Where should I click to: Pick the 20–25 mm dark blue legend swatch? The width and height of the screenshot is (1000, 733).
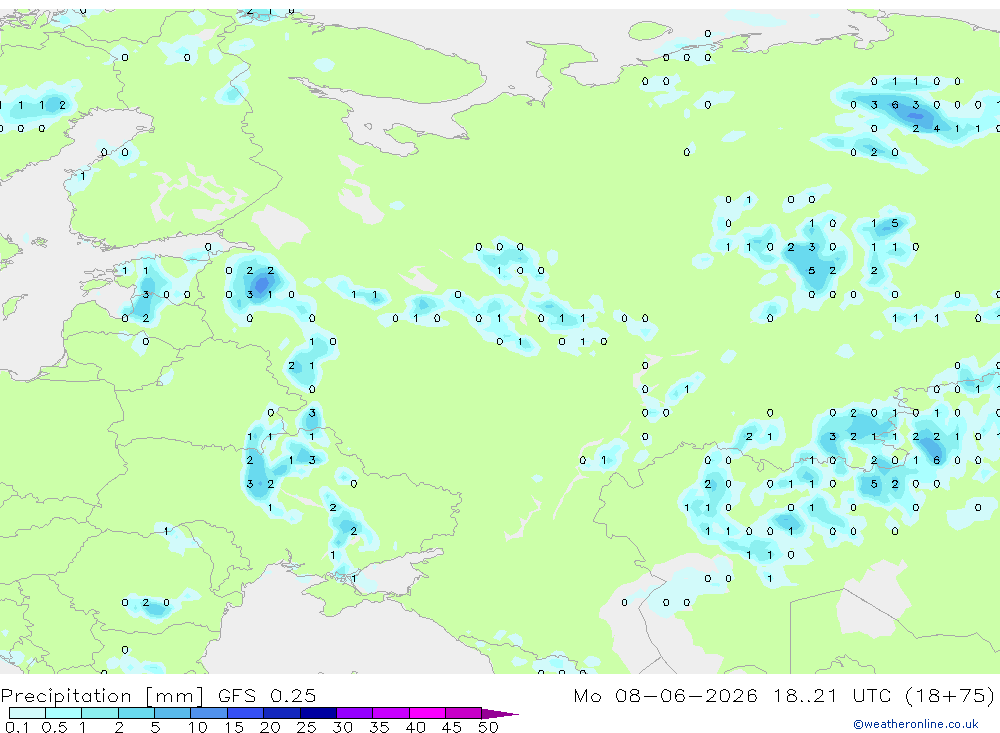click(x=282, y=713)
